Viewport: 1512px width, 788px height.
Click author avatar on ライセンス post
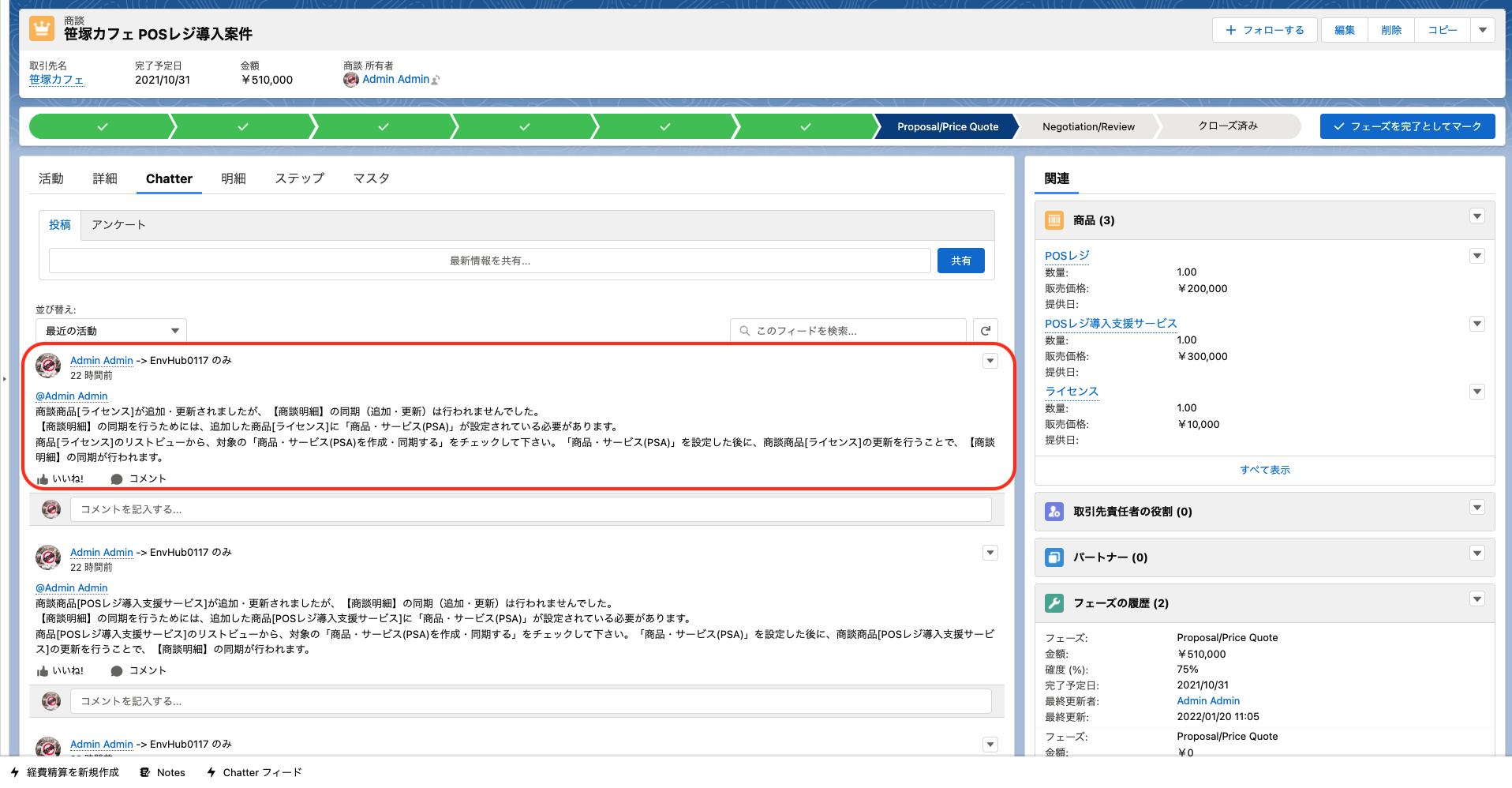click(48, 366)
